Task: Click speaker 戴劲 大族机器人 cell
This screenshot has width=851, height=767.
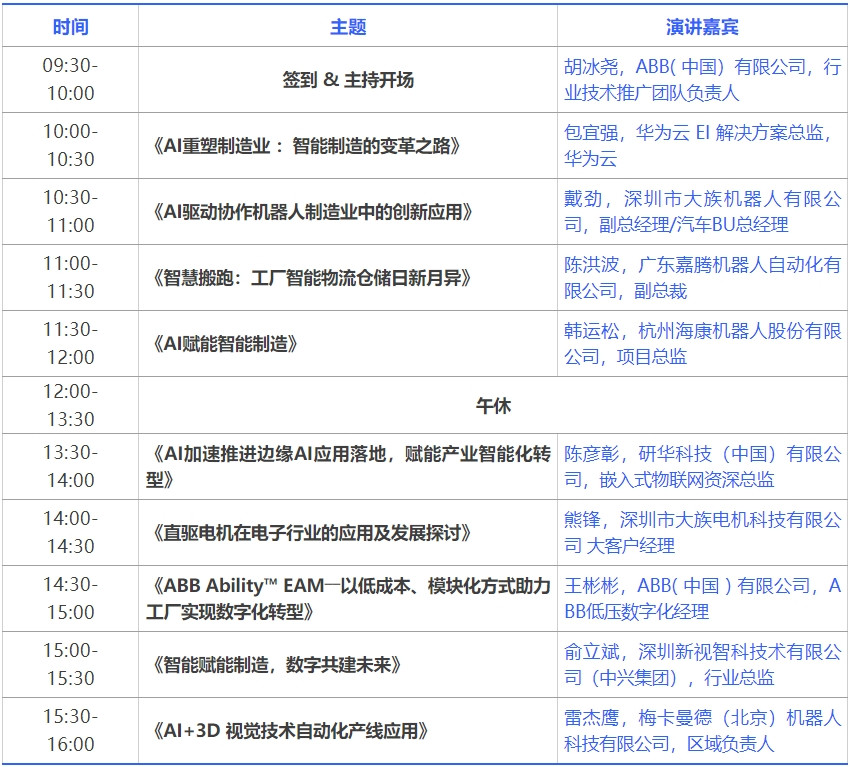Action: coord(702,212)
